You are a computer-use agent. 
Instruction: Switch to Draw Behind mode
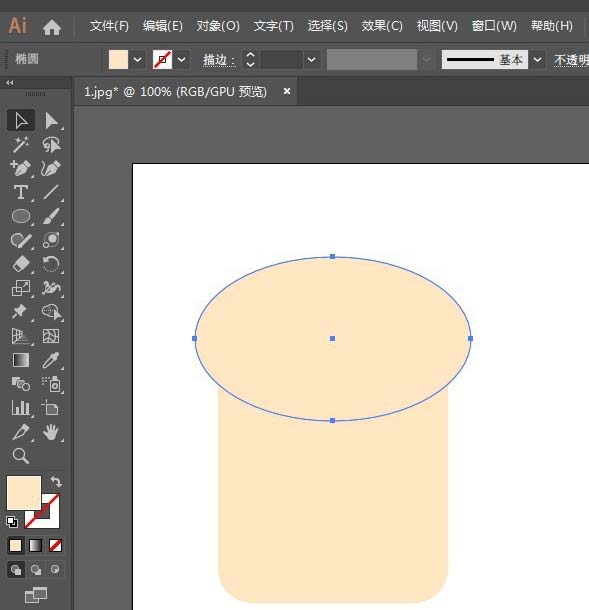pos(36,570)
